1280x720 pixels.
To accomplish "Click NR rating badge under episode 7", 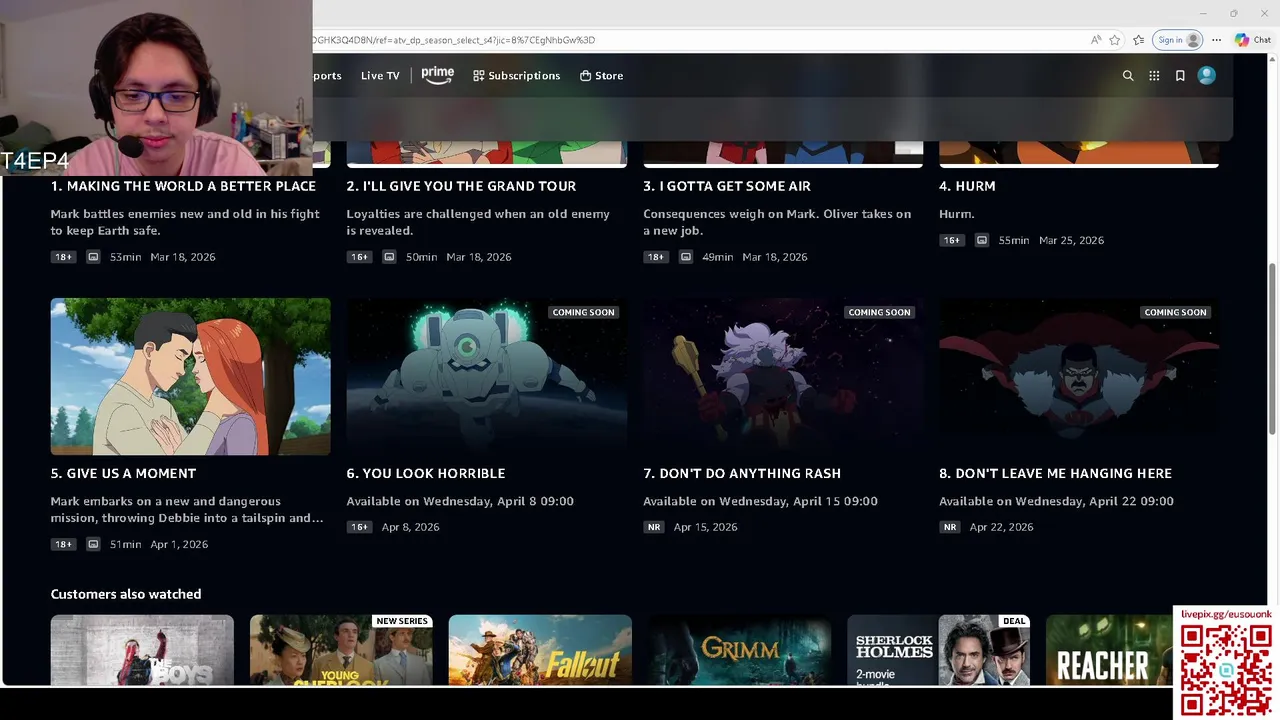I will 653,527.
